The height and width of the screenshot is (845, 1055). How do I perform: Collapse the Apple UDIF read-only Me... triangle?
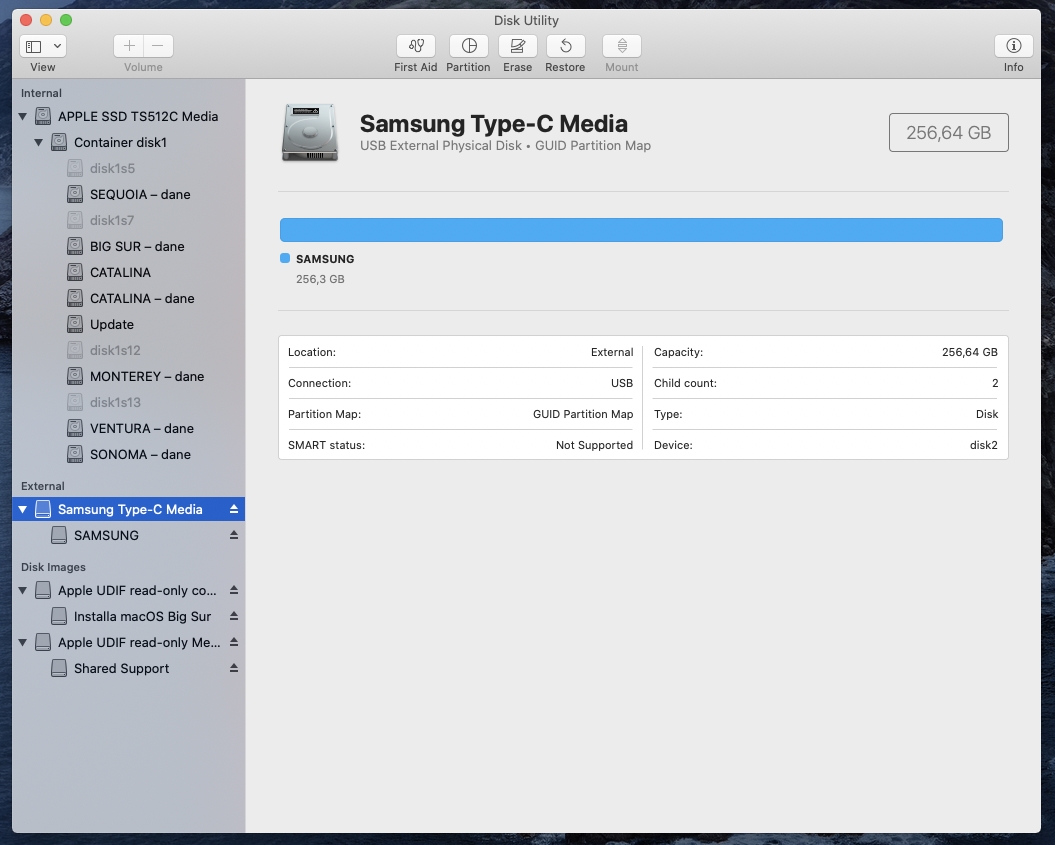(23, 642)
